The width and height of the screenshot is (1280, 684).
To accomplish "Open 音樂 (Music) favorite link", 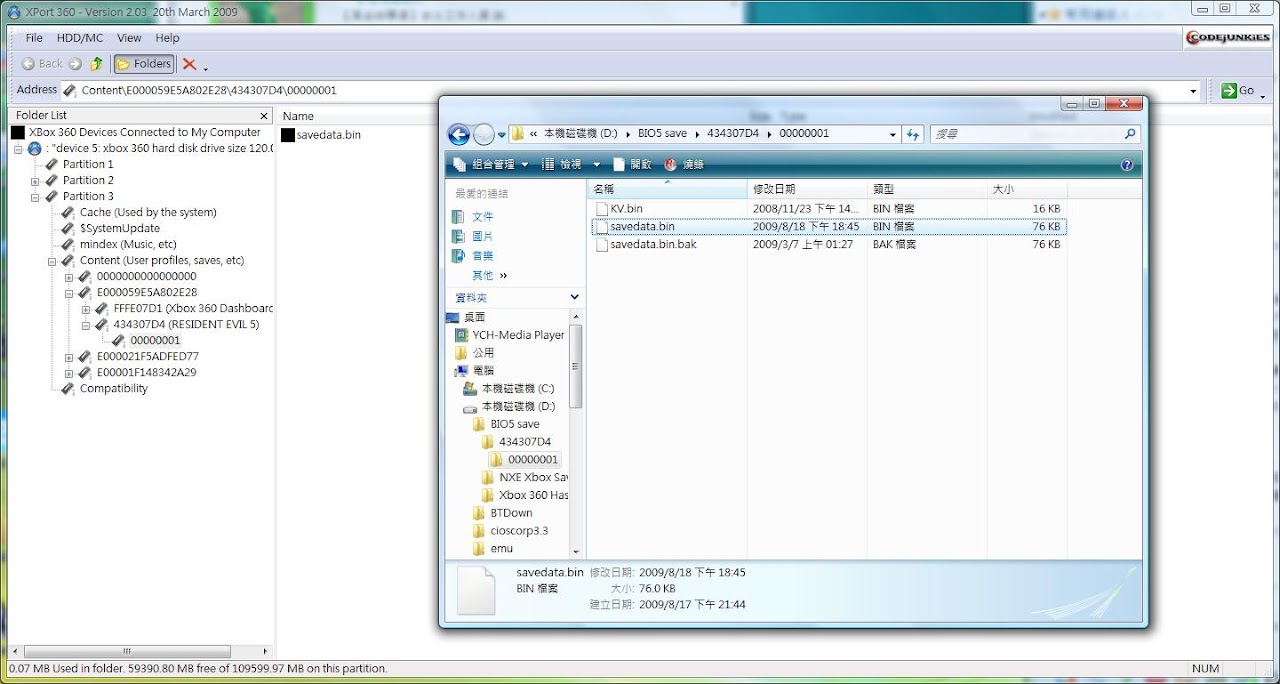I will (x=483, y=255).
